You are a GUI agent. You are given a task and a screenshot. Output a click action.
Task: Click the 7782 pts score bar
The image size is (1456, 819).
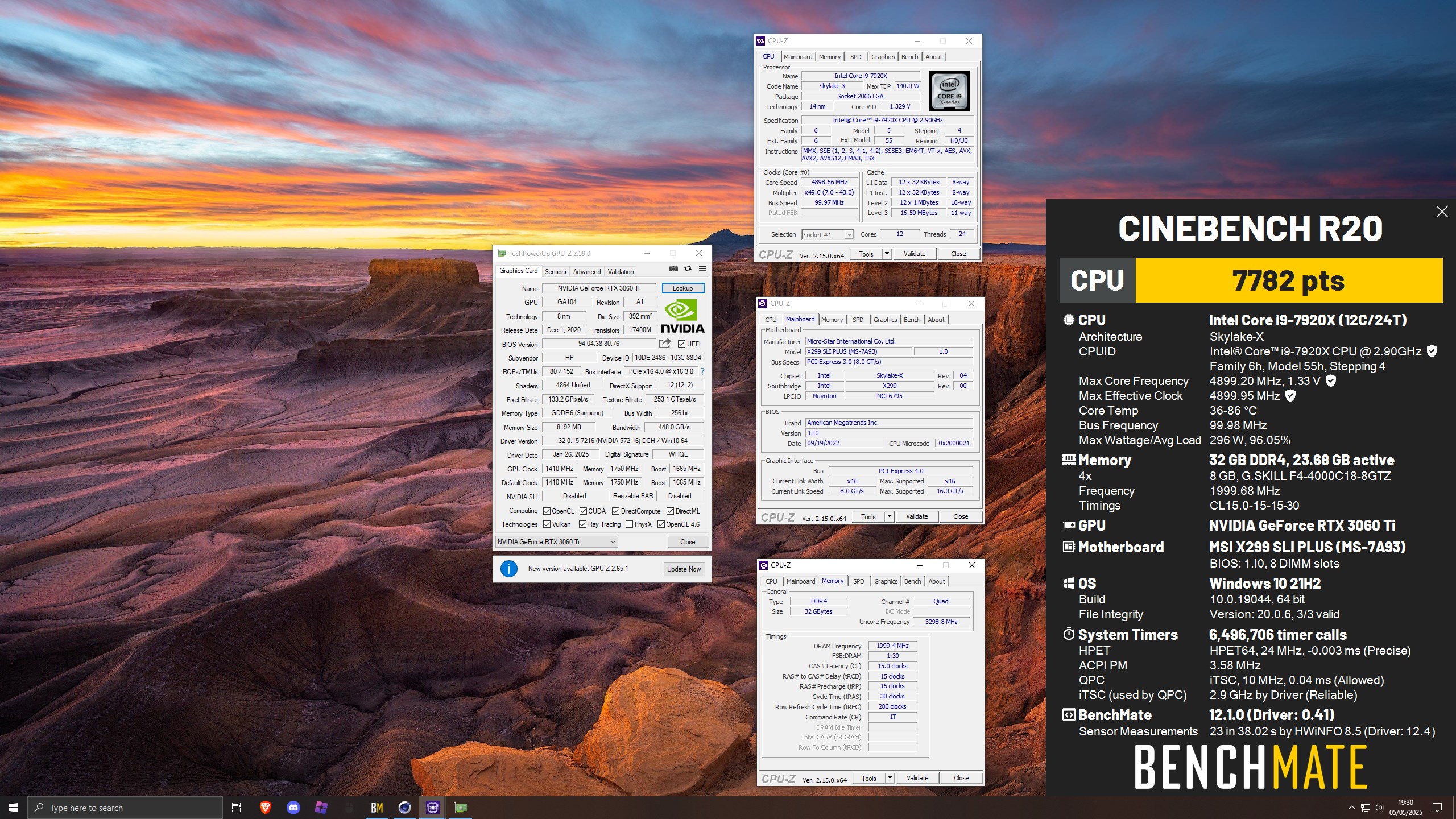coord(1289,280)
